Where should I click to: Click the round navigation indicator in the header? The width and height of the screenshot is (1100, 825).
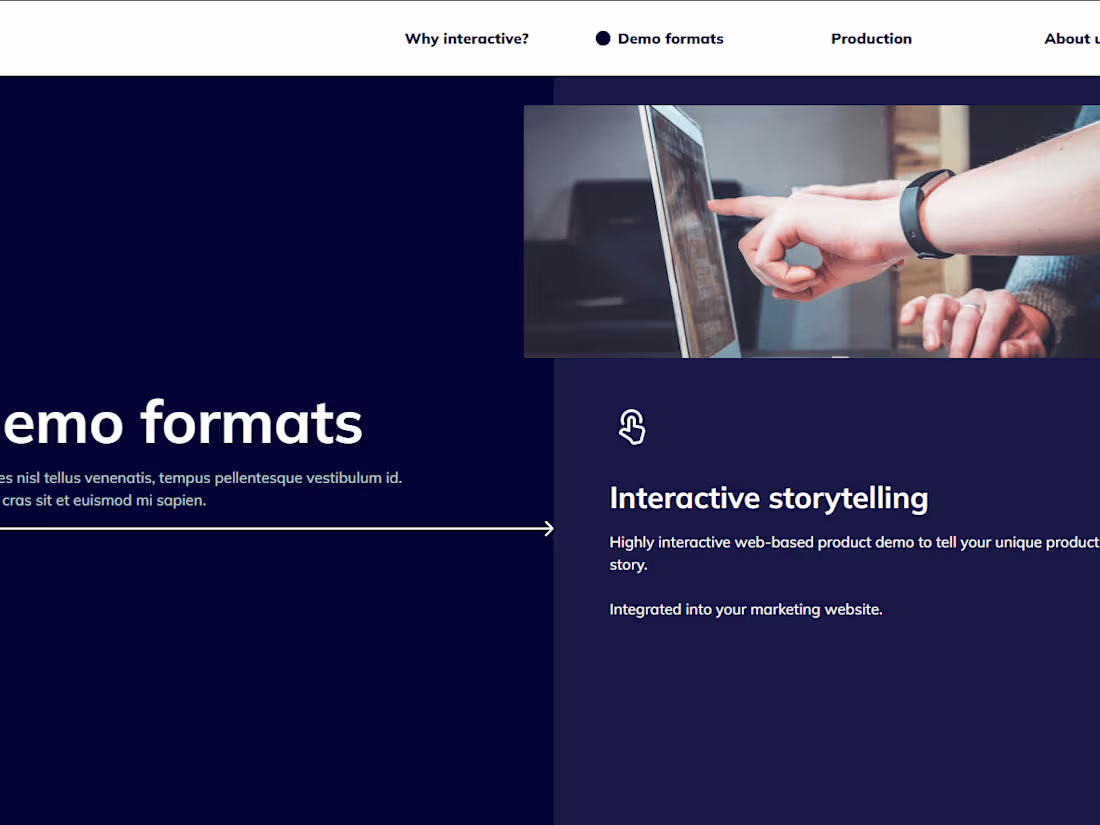[x=603, y=38]
